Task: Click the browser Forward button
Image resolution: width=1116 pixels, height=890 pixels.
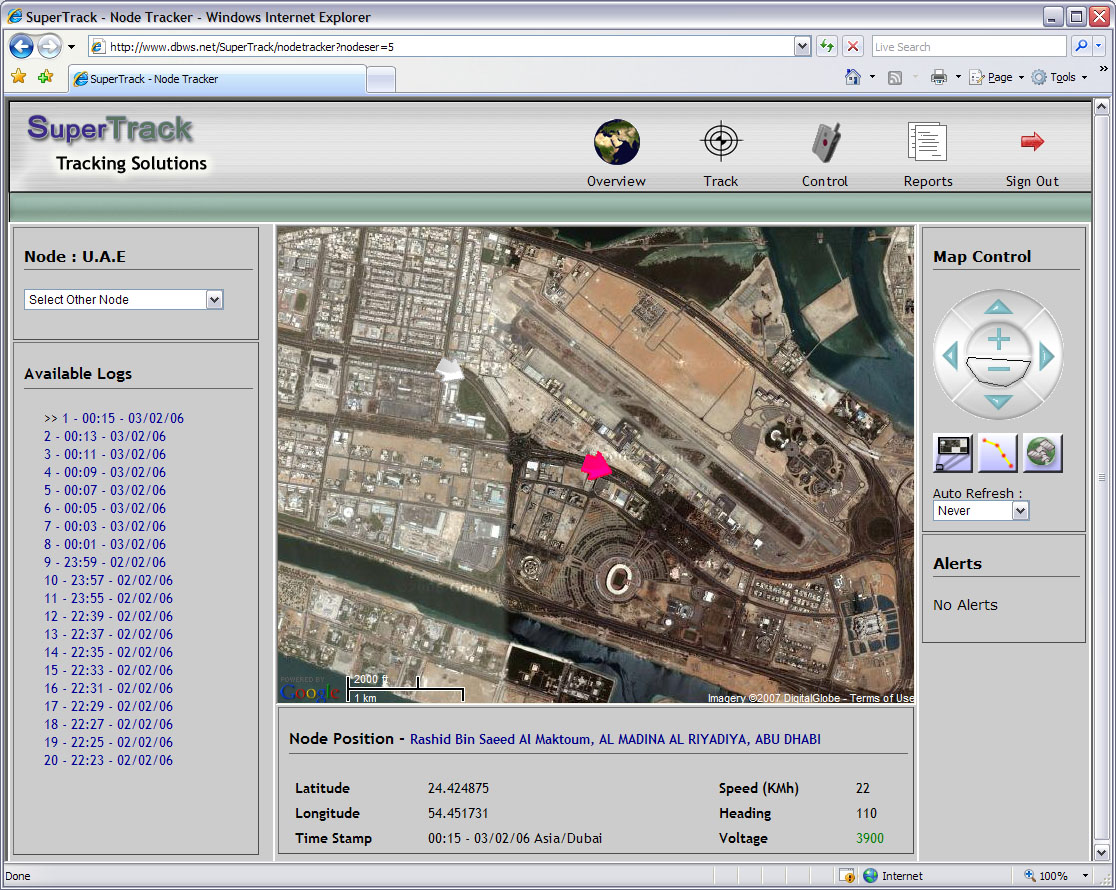Action: tap(49, 47)
